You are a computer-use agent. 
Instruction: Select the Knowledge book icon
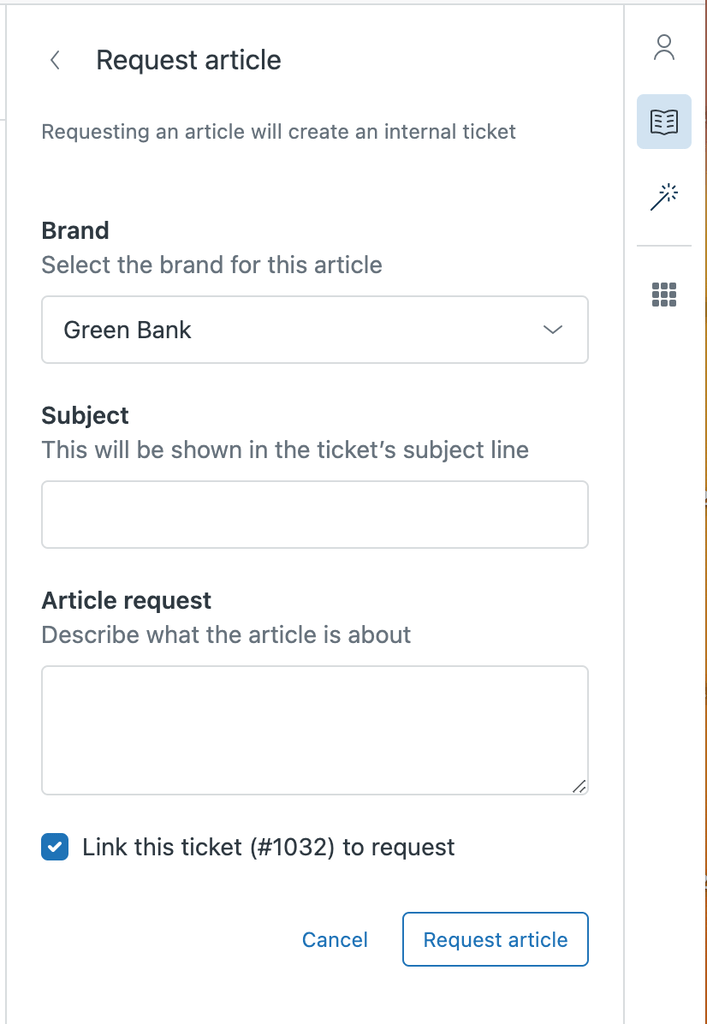point(664,121)
